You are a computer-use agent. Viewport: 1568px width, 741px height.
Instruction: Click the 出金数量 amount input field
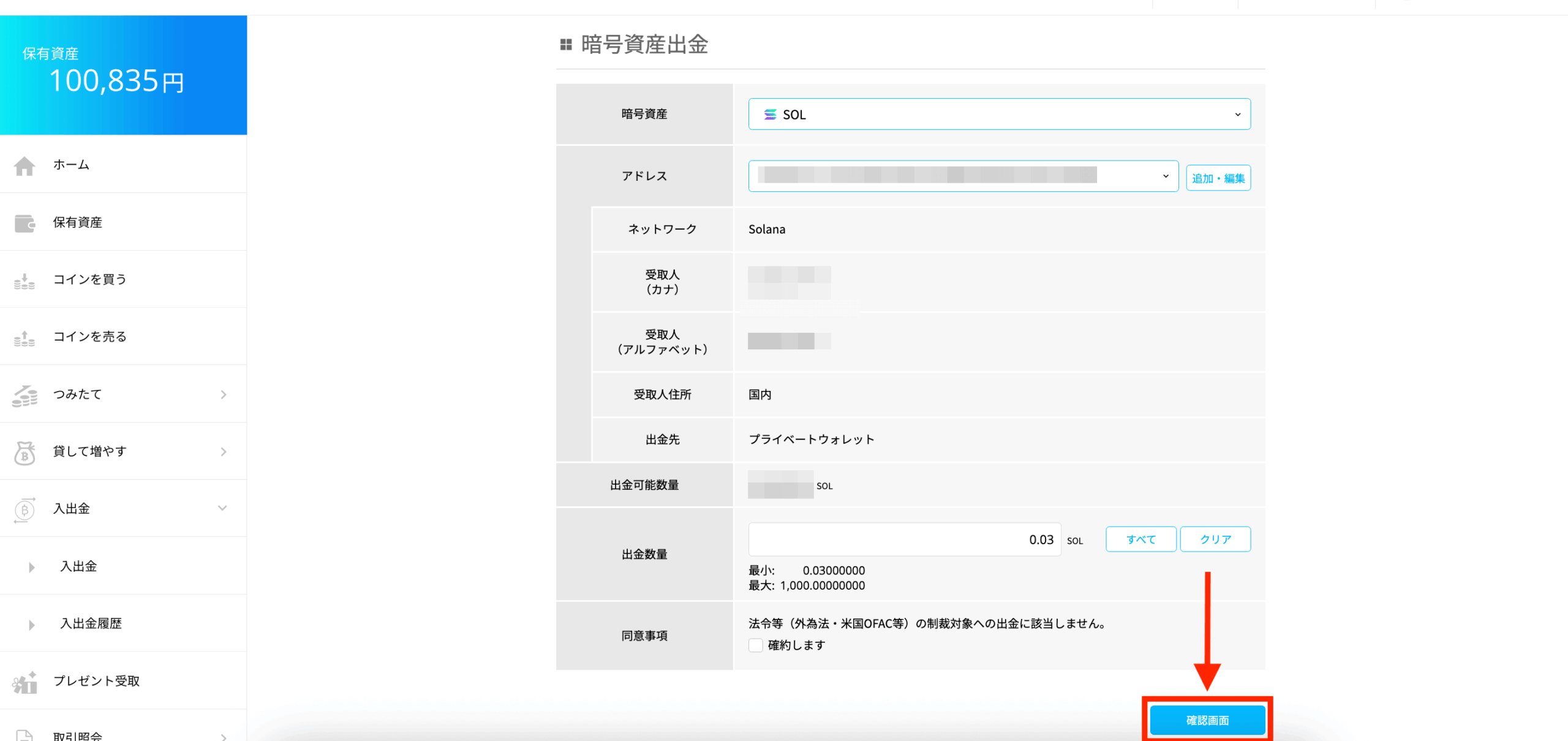[904, 539]
